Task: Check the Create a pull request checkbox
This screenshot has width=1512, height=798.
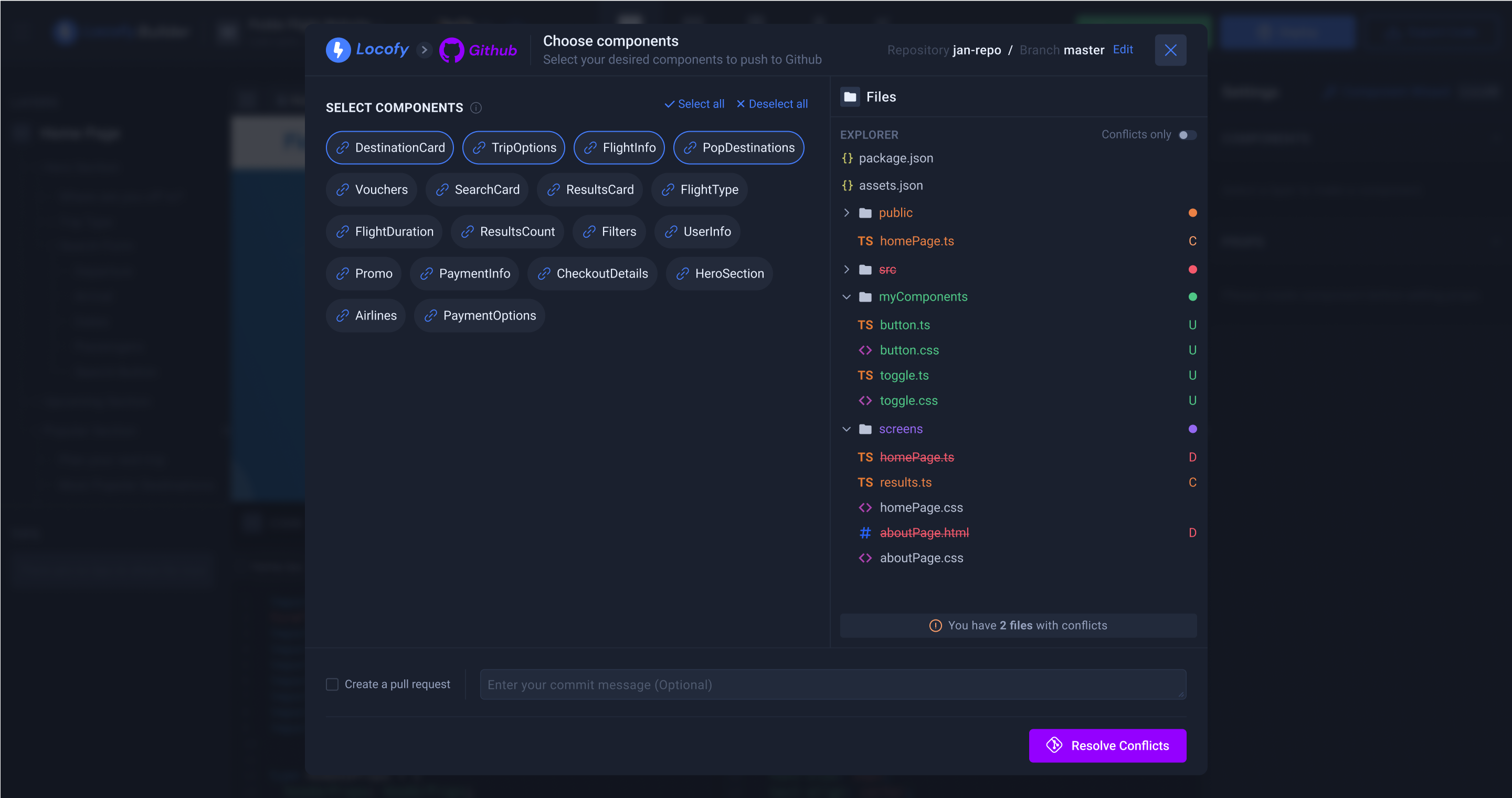Action: tap(332, 684)
